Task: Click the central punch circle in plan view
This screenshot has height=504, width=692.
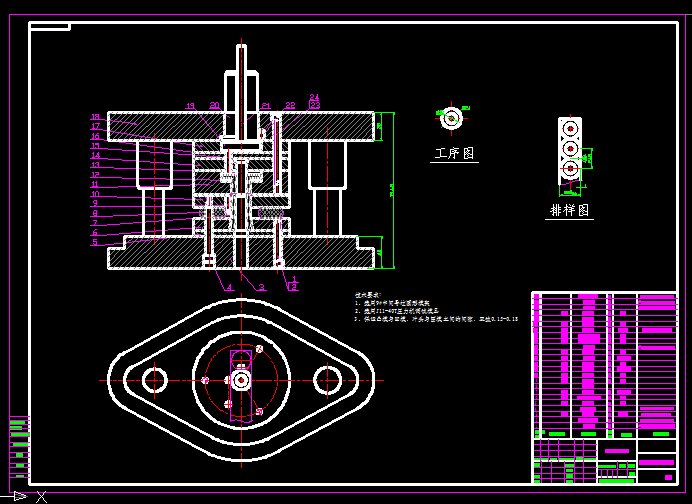Action: coord(241,380)
